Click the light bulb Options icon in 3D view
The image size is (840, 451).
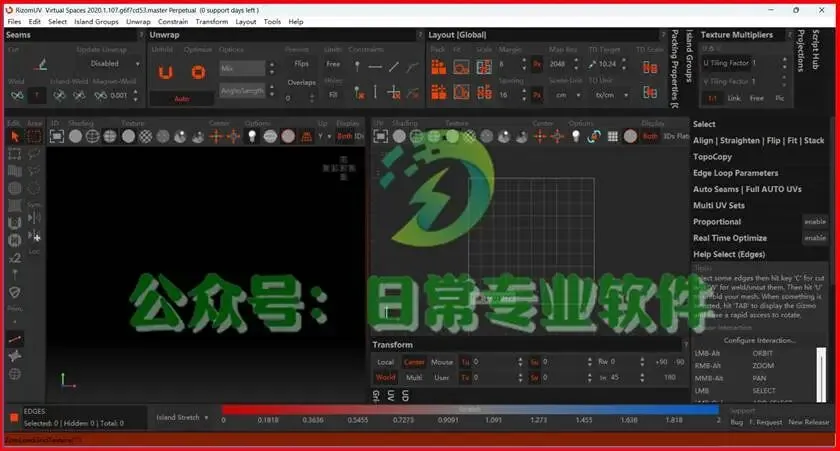(x=252, y=137)
